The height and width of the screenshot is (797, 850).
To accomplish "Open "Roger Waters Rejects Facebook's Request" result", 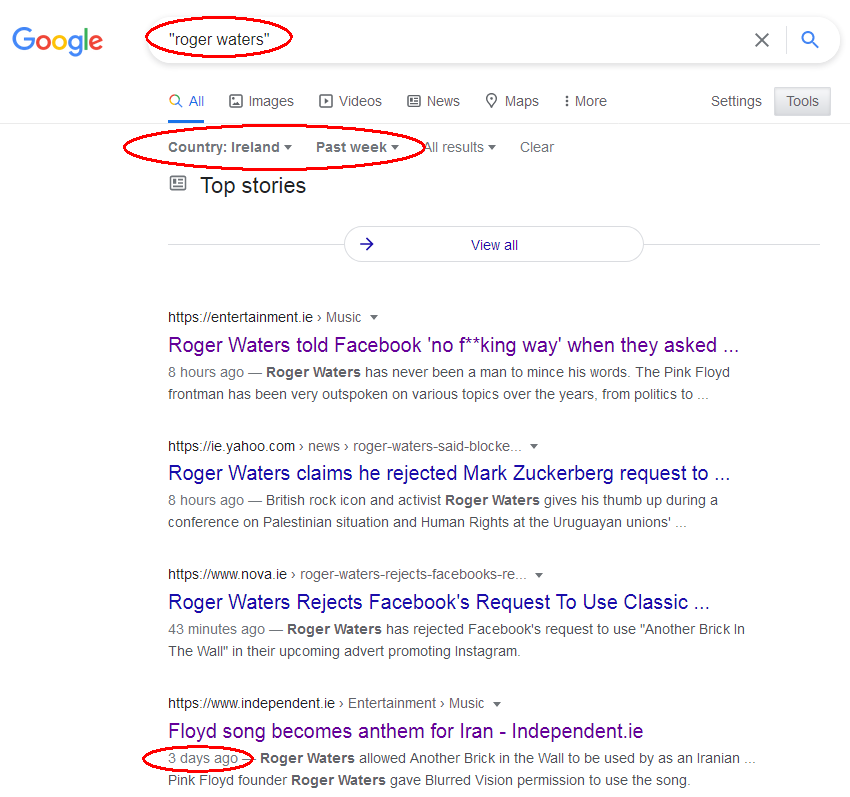I will 439,602.
